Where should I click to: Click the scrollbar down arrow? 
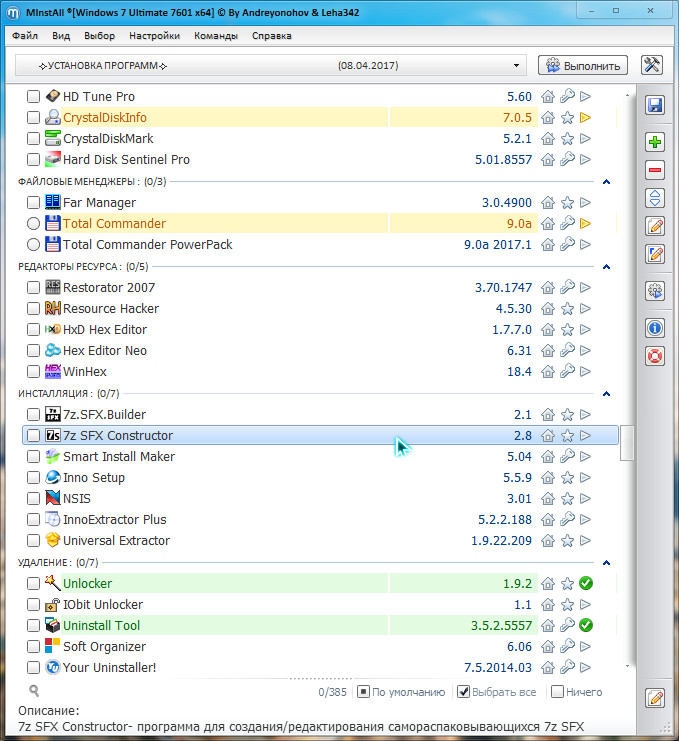(627, 666)
